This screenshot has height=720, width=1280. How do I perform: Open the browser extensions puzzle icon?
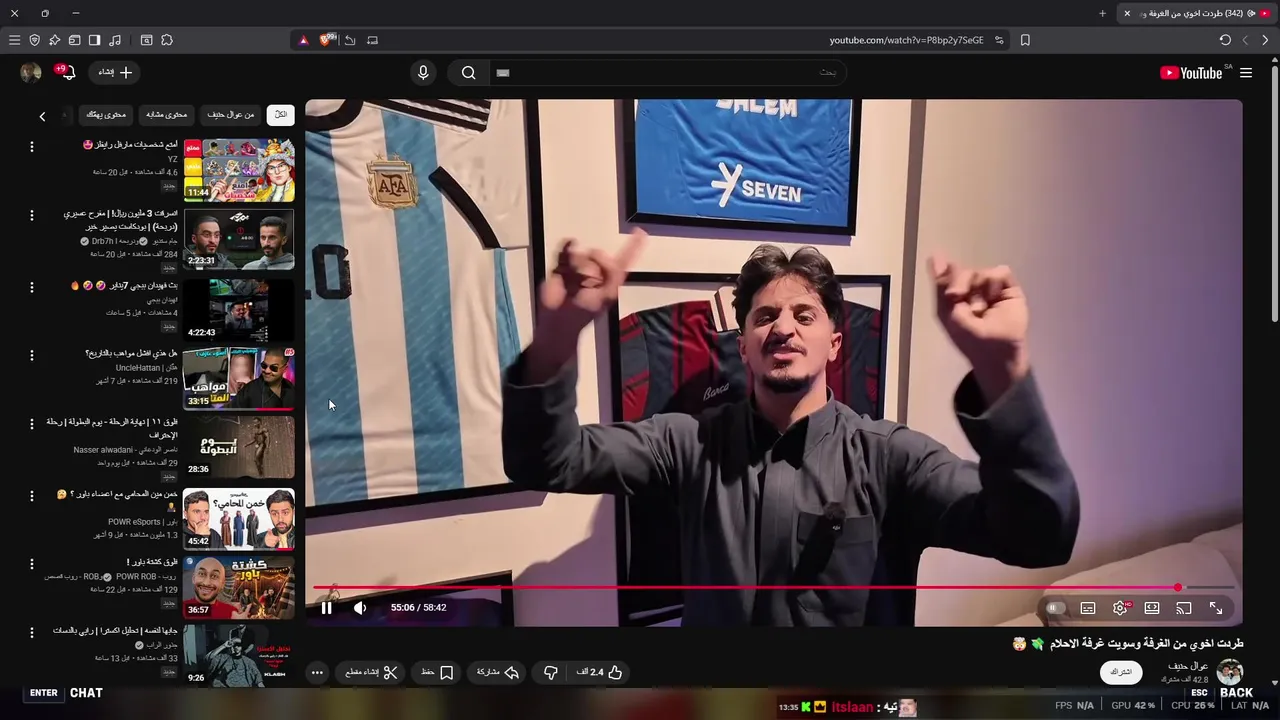(x=167, y=40)
